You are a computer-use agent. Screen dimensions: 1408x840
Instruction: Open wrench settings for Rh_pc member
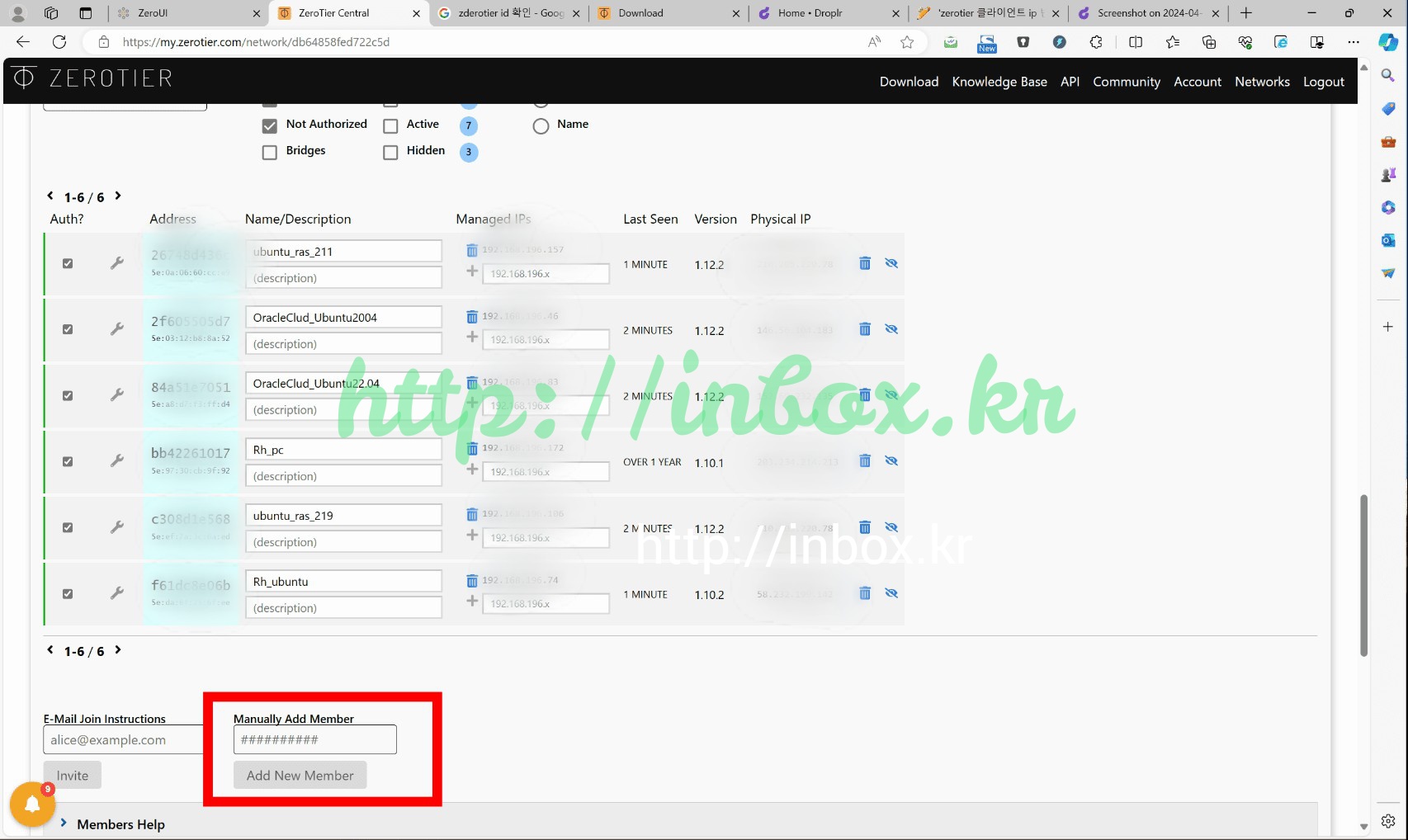tap(117, 461)
